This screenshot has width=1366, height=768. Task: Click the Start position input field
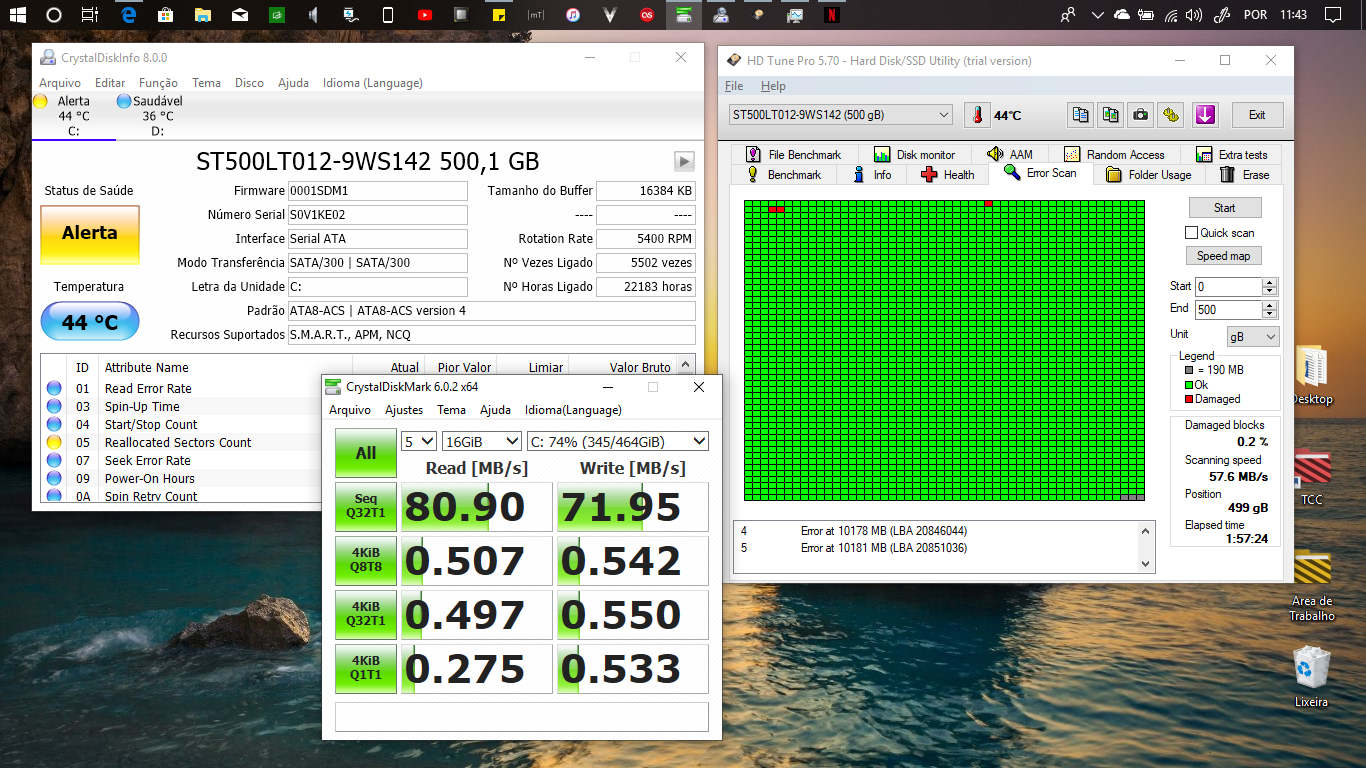coord(1228,286)
